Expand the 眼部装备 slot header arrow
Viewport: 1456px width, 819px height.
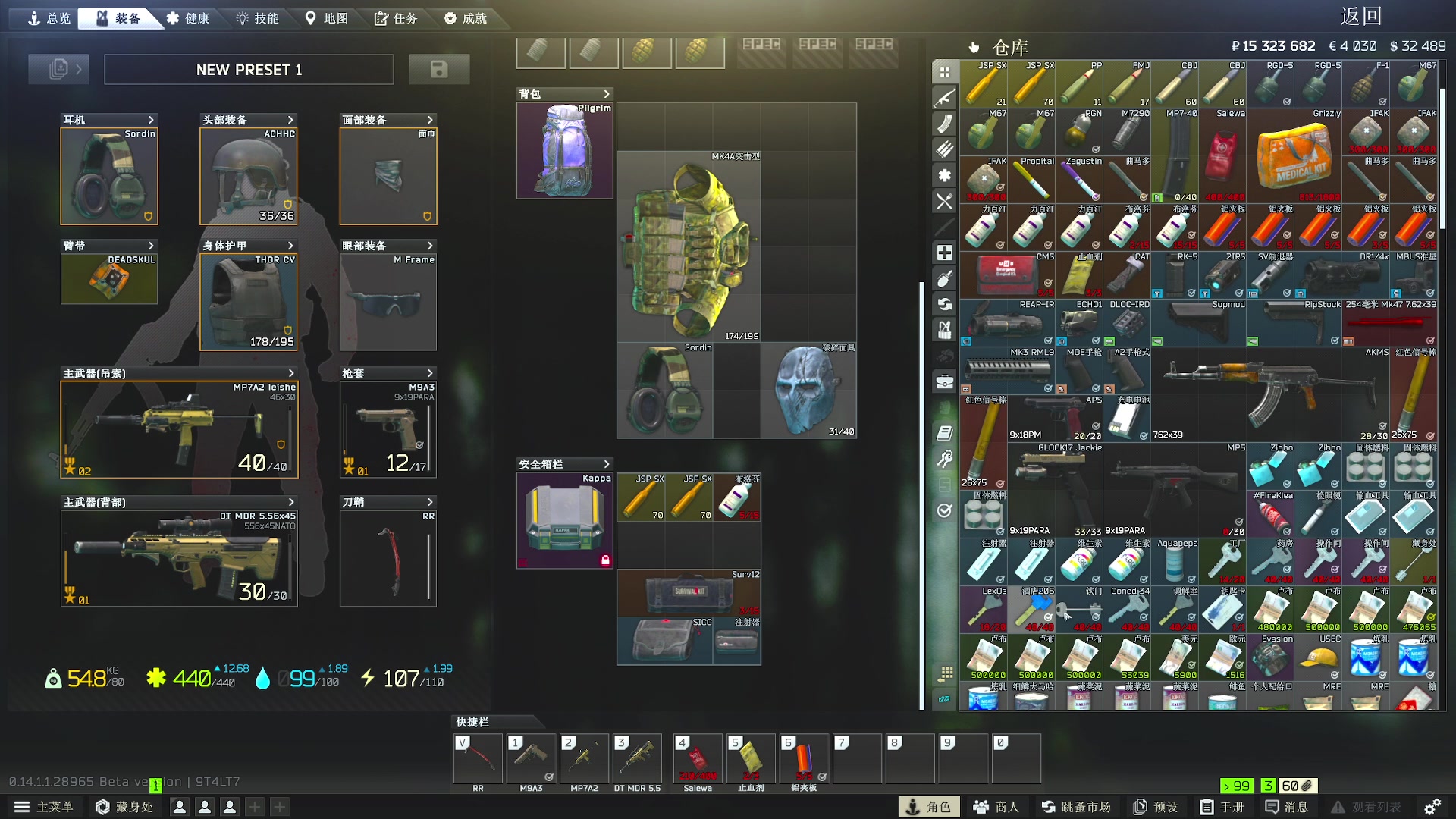(430, 246)
